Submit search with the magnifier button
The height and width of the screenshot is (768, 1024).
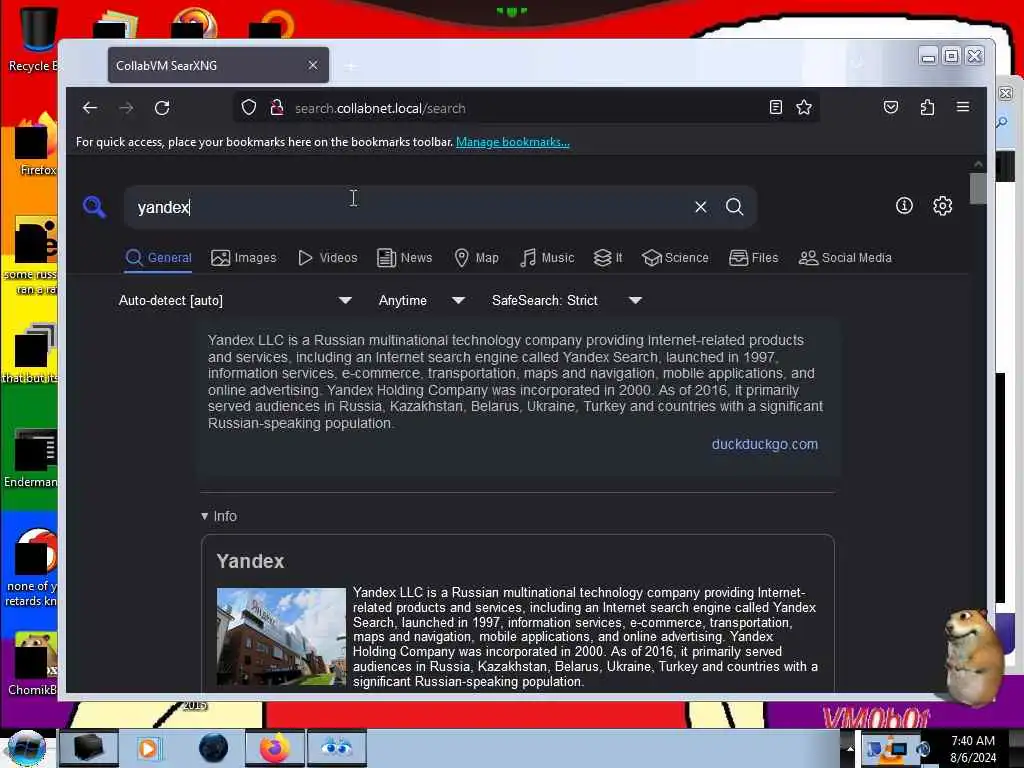[x=735, y=207]
